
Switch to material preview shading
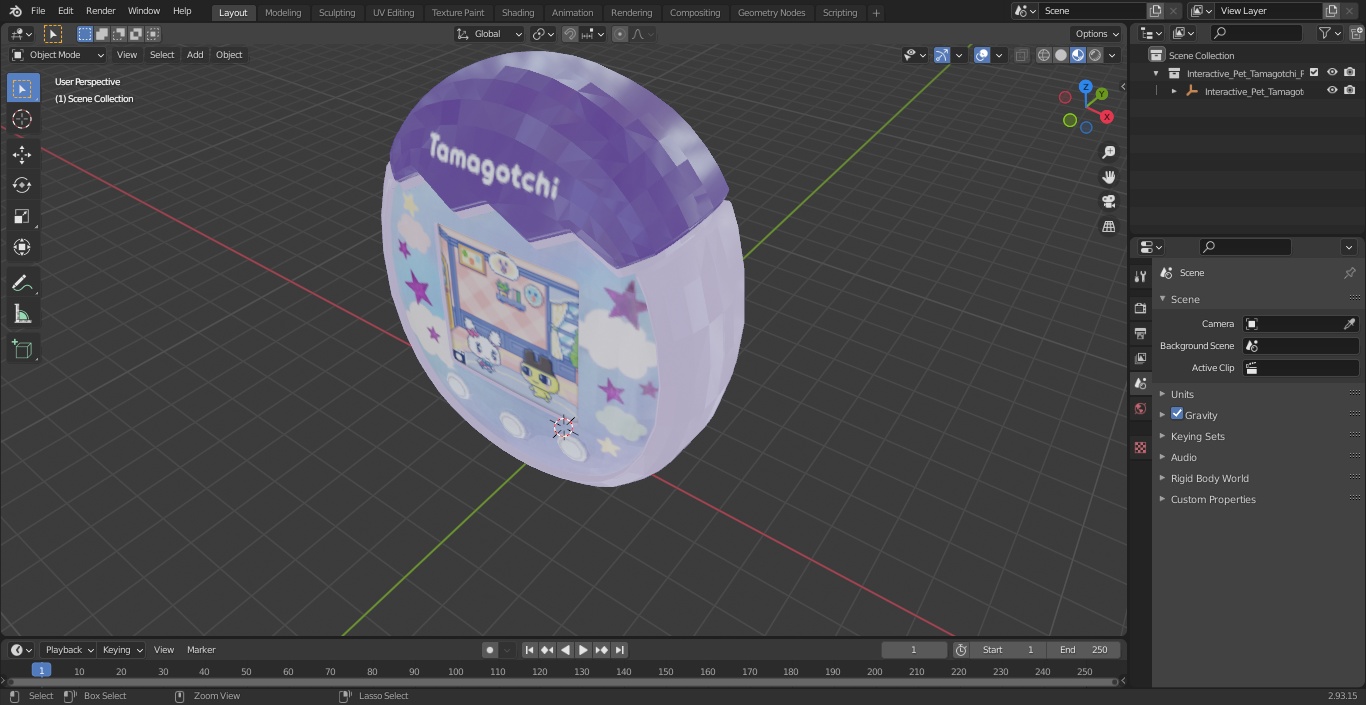[x=1078, y=55]
